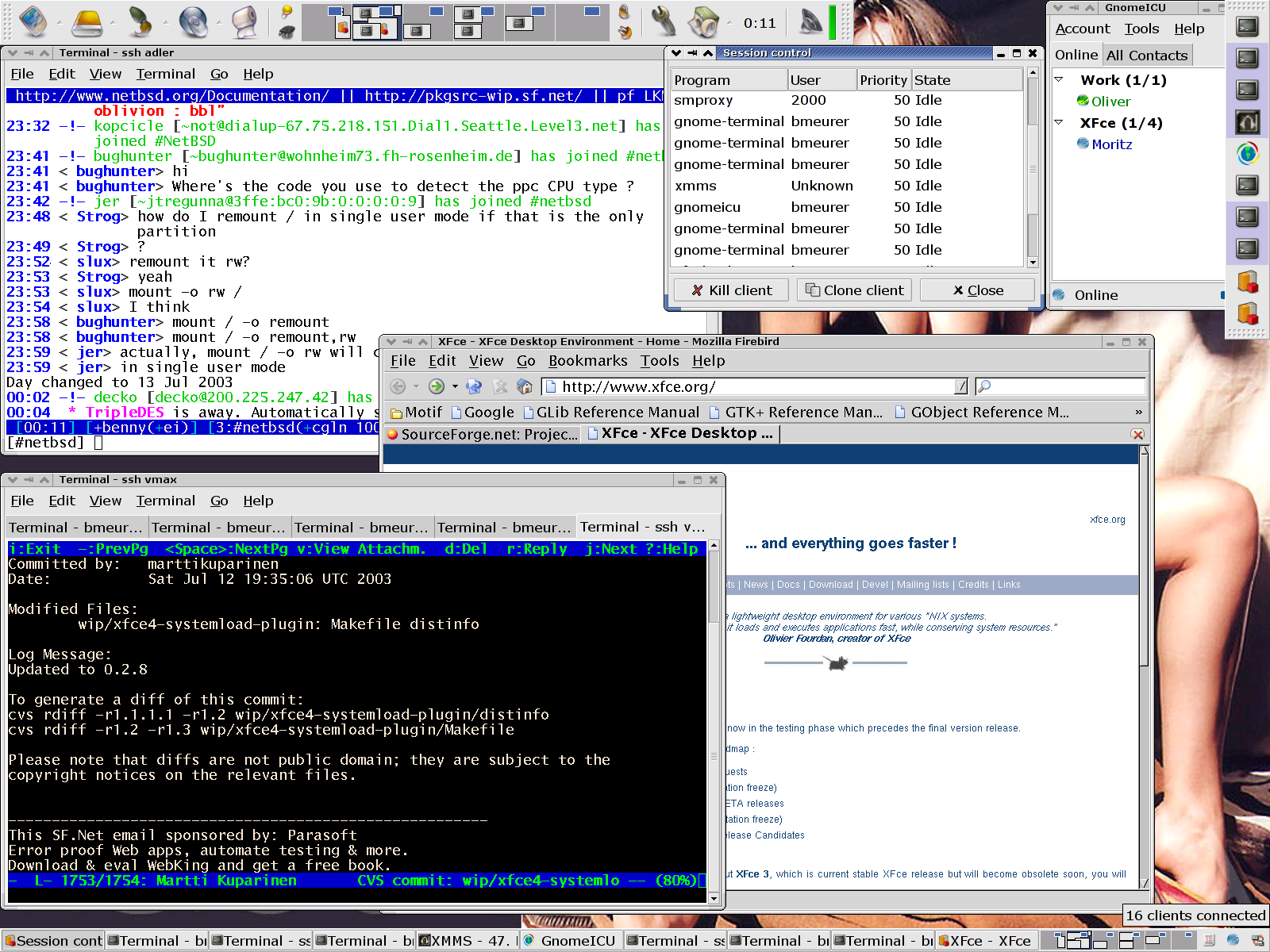Image resolution: width=1270 pixels, height=952 pixels.
Task: Open launcher menu arrow next to PDA icon
Action: tap(60, 22)
